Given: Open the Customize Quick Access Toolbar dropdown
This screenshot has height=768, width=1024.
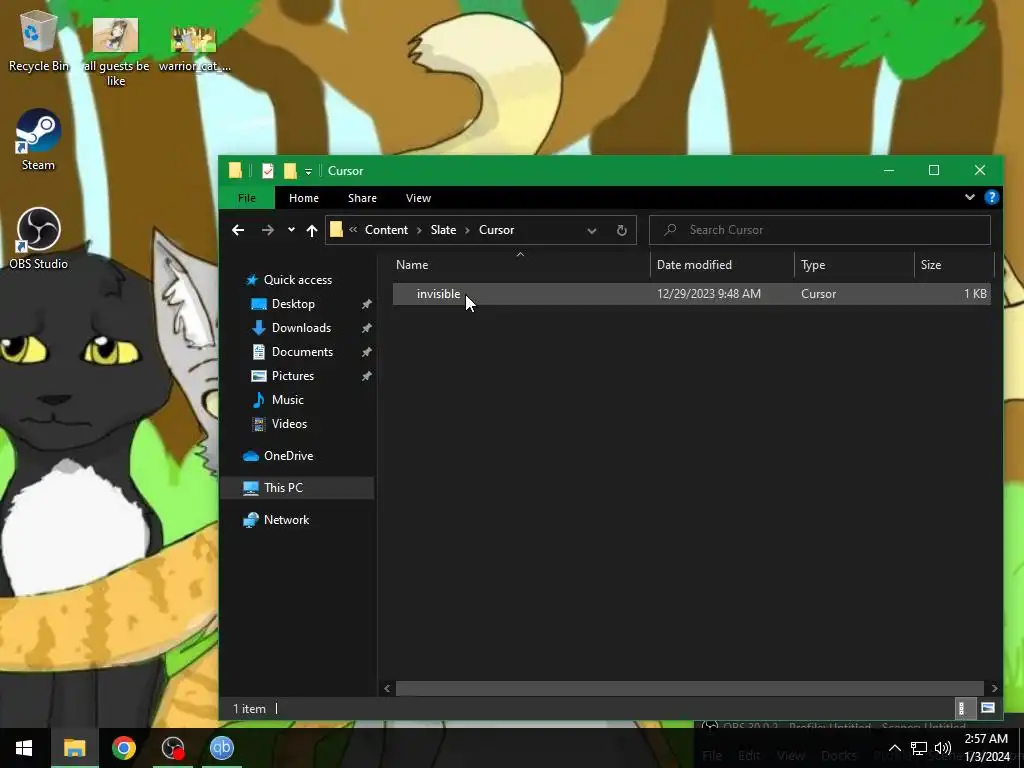Looking at the screenshot, I should click(x=308, y=172).
